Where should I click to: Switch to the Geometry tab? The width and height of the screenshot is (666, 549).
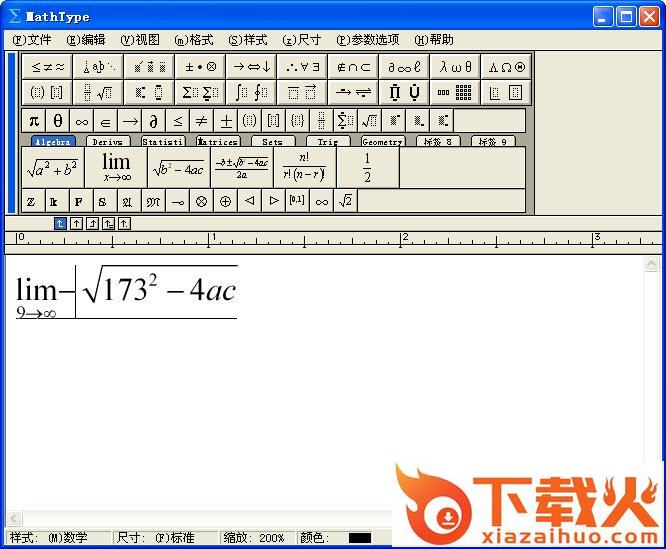pos(383,142)
